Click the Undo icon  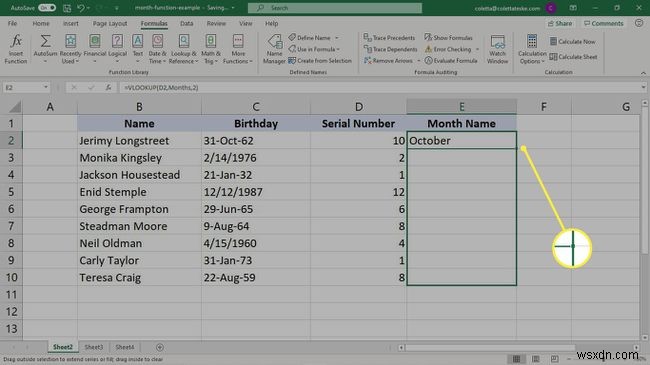click(81, 8)
